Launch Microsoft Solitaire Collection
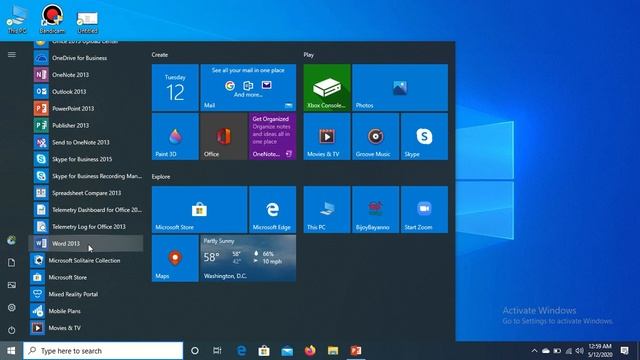This screenshot has height=360, width=640. (x=86, y=260)
